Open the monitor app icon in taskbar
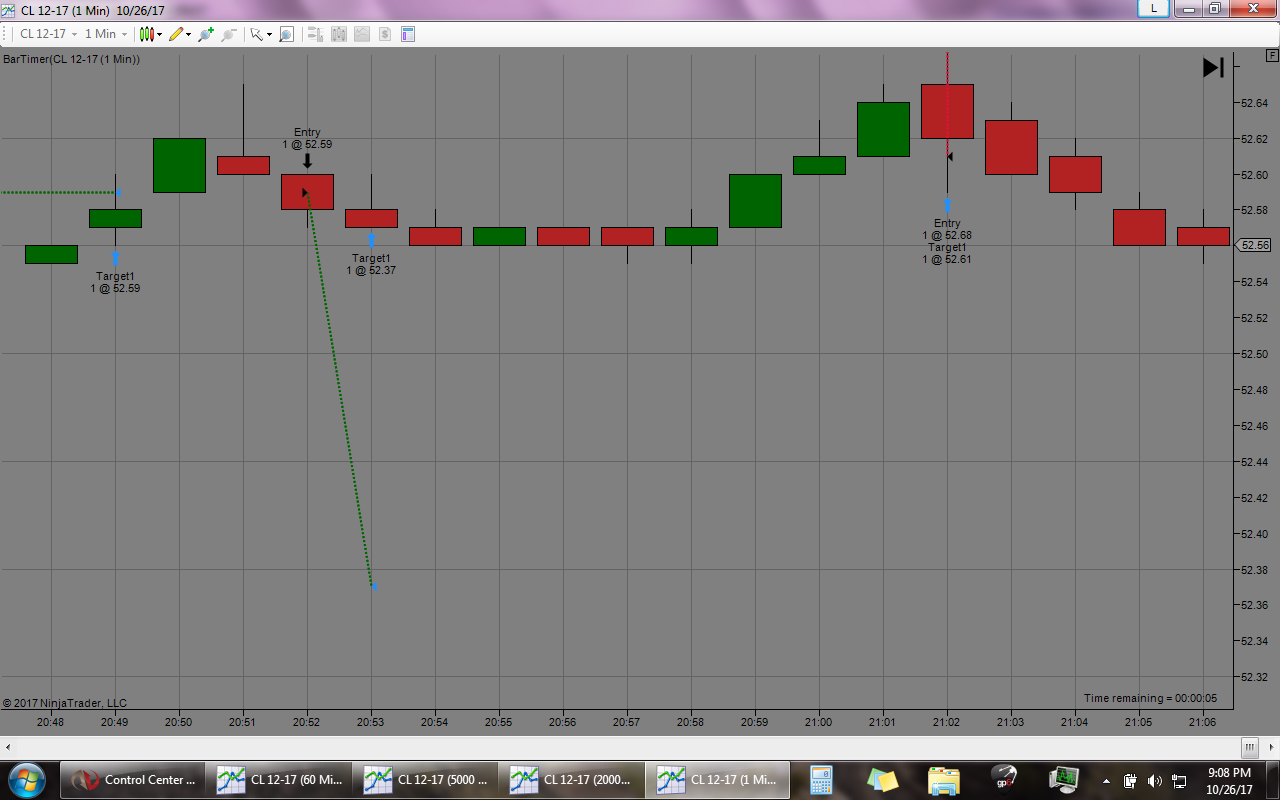The width and height of the screenshot is (1280, 800). pos(1064,780)
